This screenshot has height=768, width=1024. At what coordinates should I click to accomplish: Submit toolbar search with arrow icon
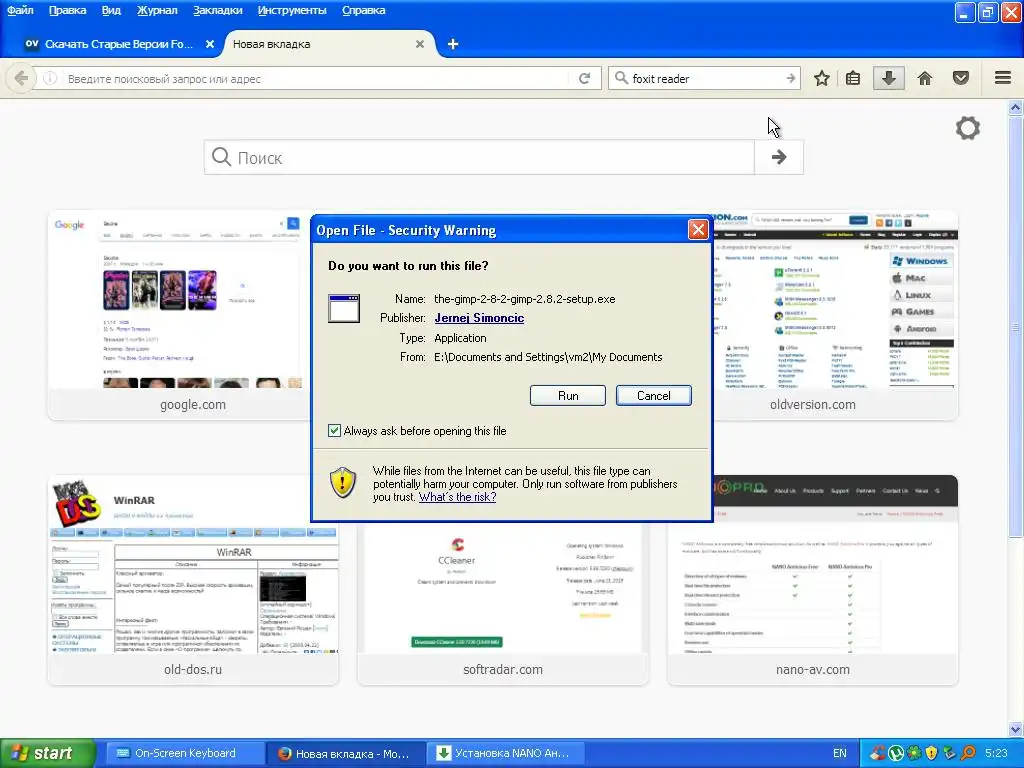(791, 78)
